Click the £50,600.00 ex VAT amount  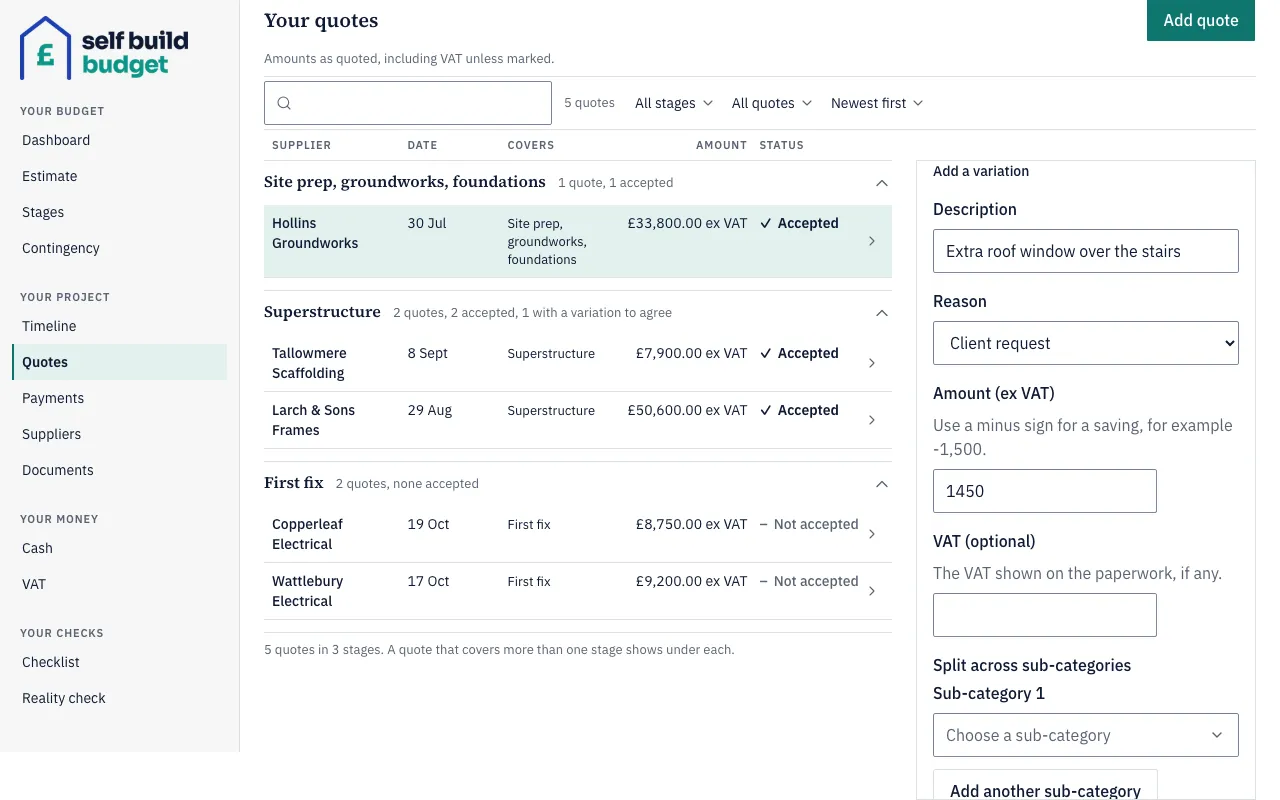click(687, 410)
